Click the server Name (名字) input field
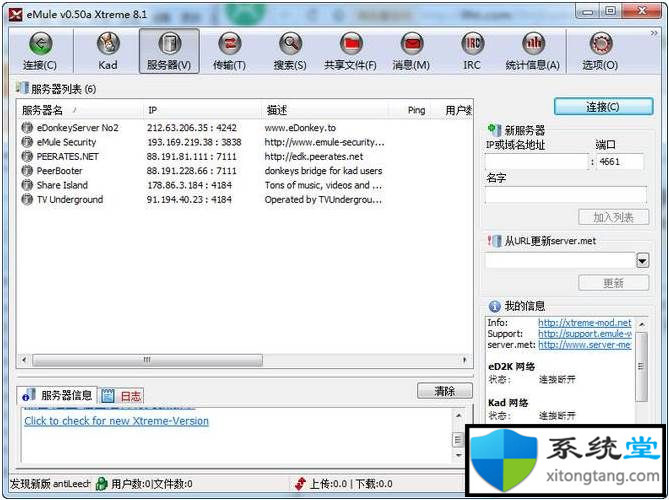This screenshot has width=669, height=500. pyautogui.click(x=566, y=195)
